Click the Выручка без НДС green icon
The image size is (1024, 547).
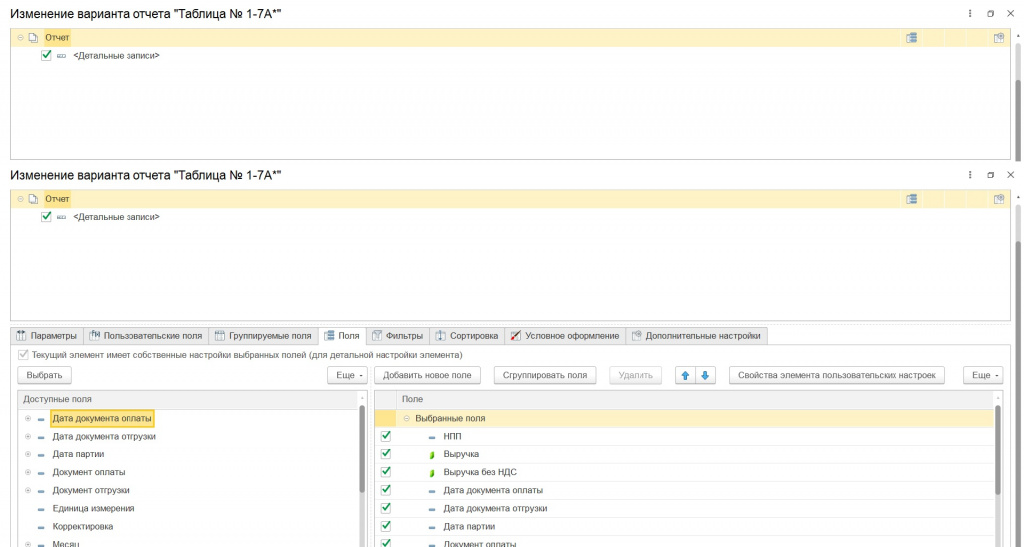[x=432, y=472]
